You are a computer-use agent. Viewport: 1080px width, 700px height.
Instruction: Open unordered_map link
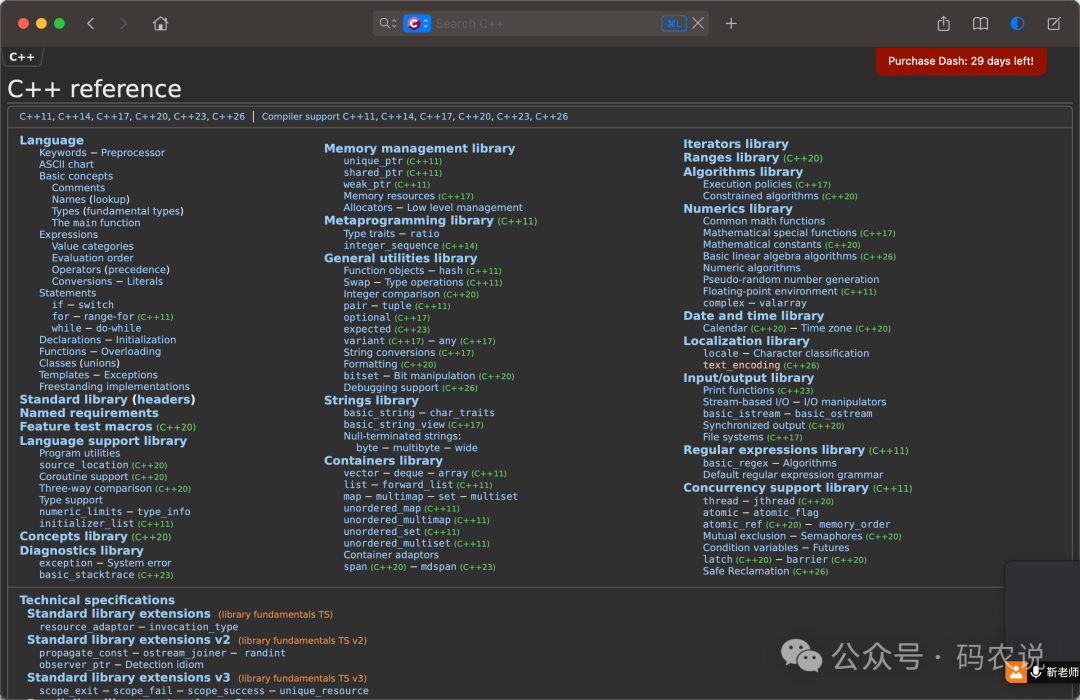pos(382,508)
